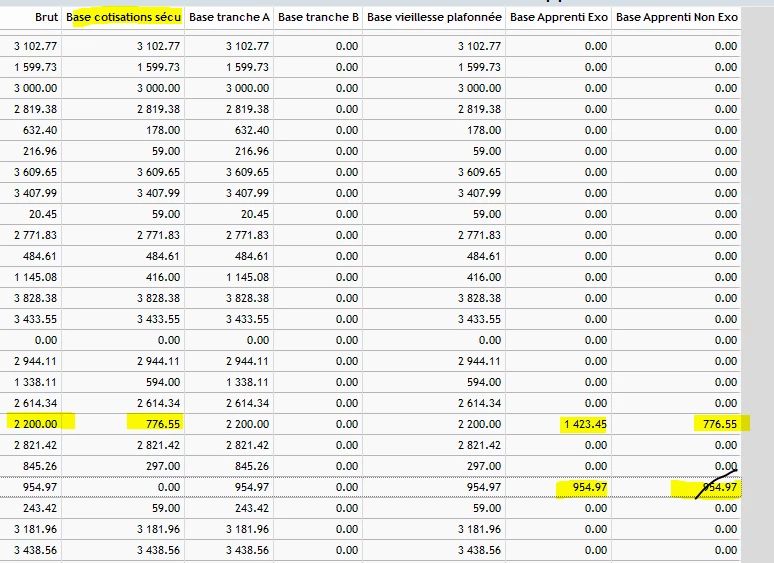Click 484.61 in the Brut column
774x563 pixels.
[x=40, y=256]
